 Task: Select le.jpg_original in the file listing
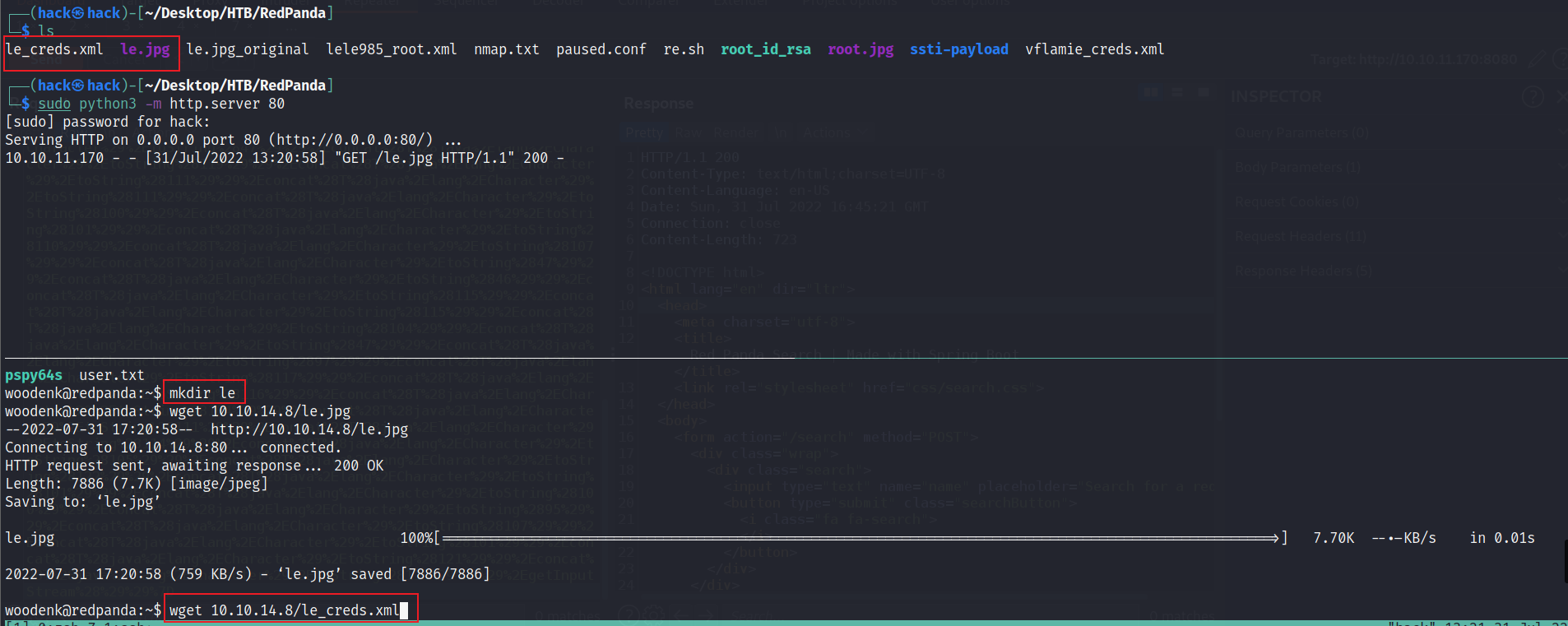pyautogui.click(x=248, y=49)
